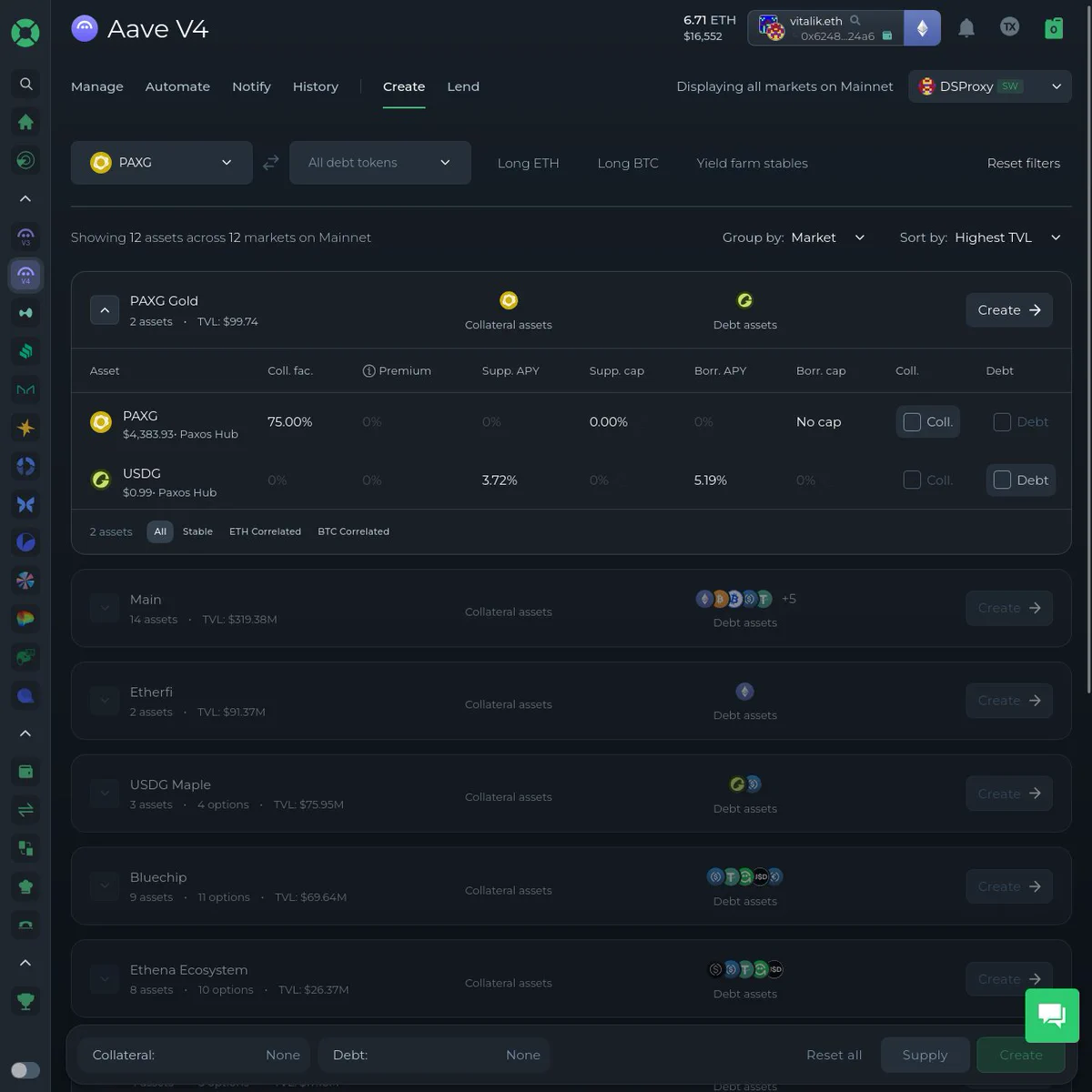Open the green chameleon protocol icon
This screenshot has height=1092, width=1092.
pos(25,657)
